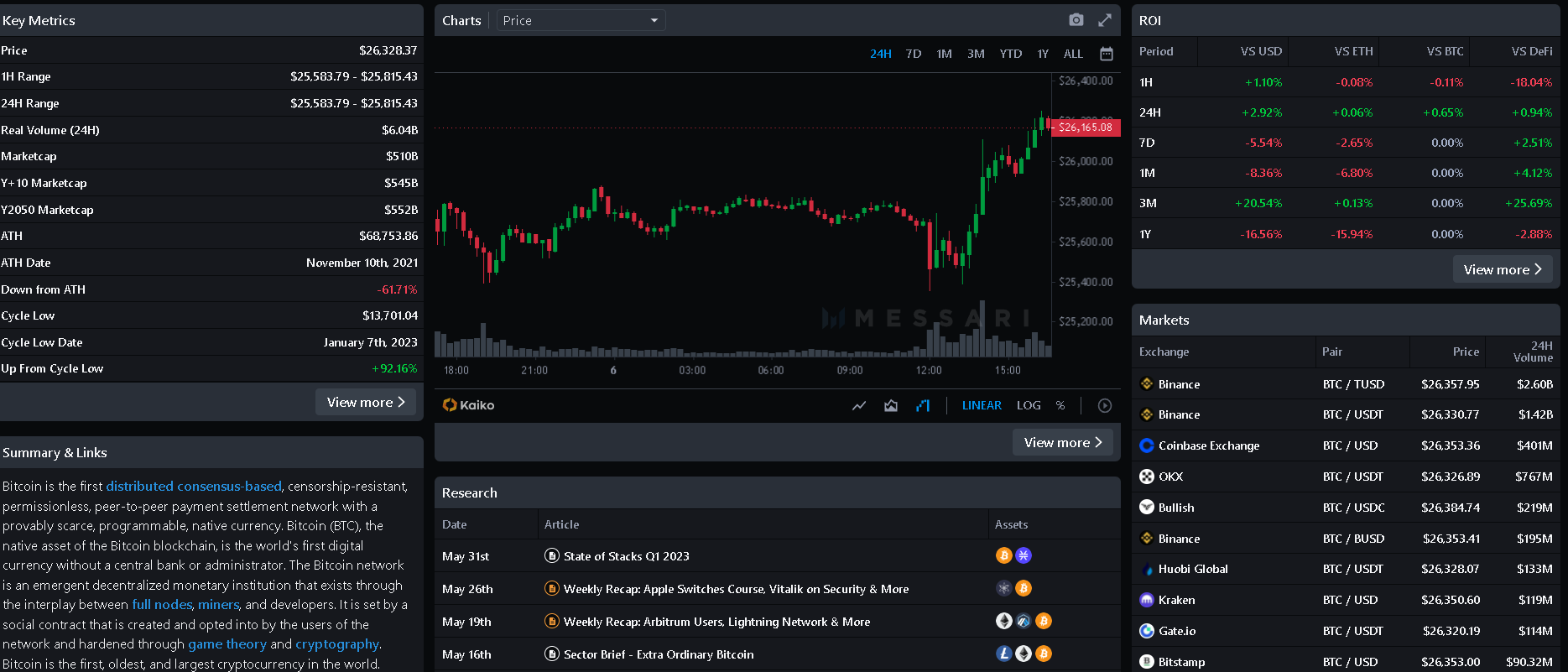Expand the chart to fullscreen
This screenshot has height=672, width=1568.
point(1105,20)
